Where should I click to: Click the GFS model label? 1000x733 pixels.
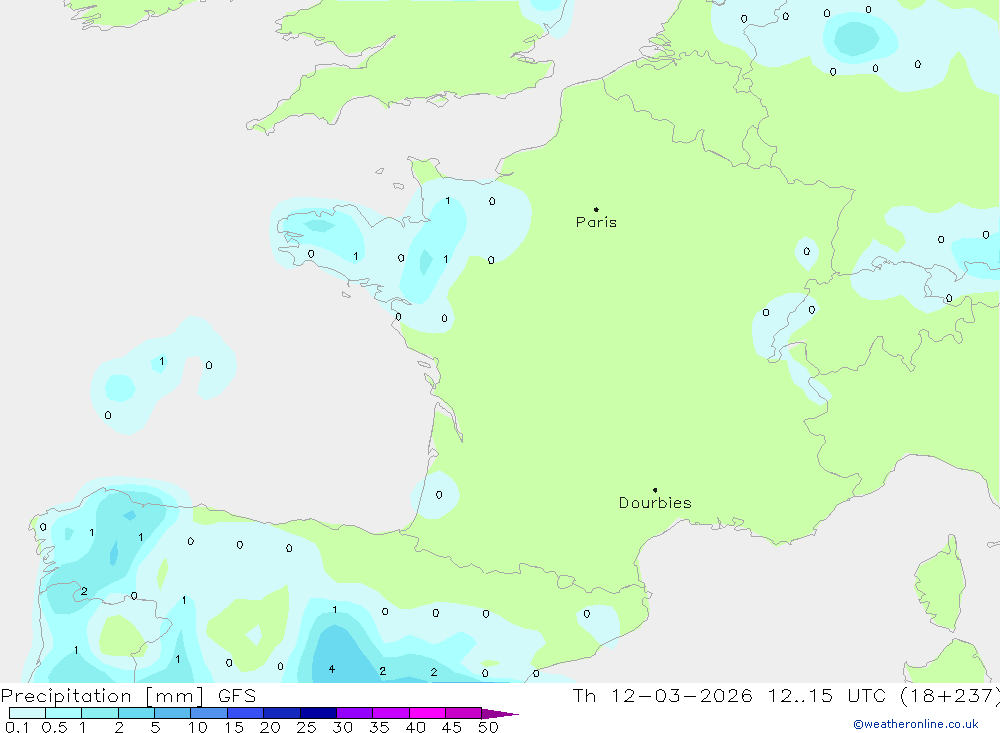coord(237,696)
